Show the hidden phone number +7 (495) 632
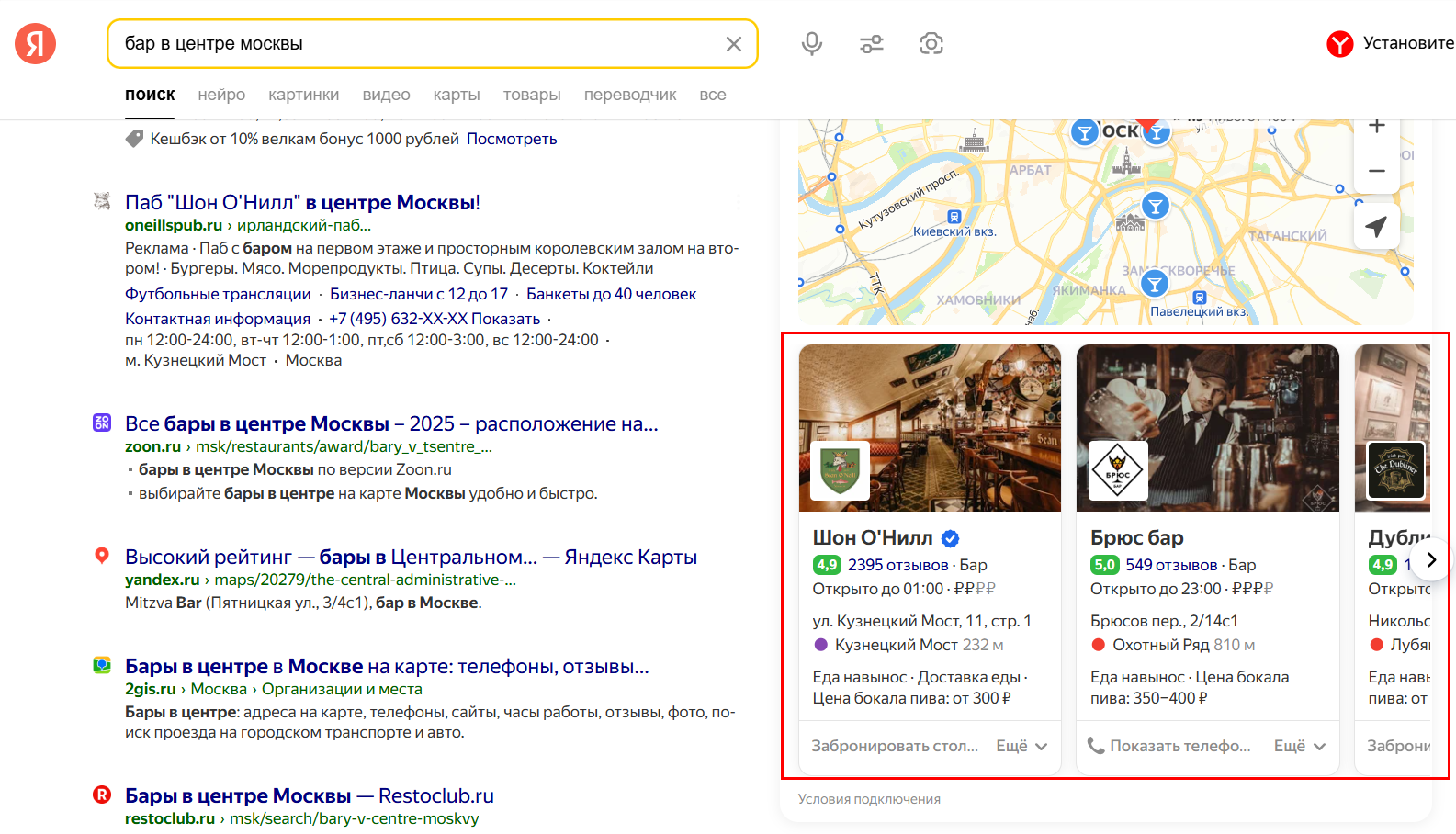Image resolution: width=1456 pixels, height=834 pixels. (x=435, y=319)
